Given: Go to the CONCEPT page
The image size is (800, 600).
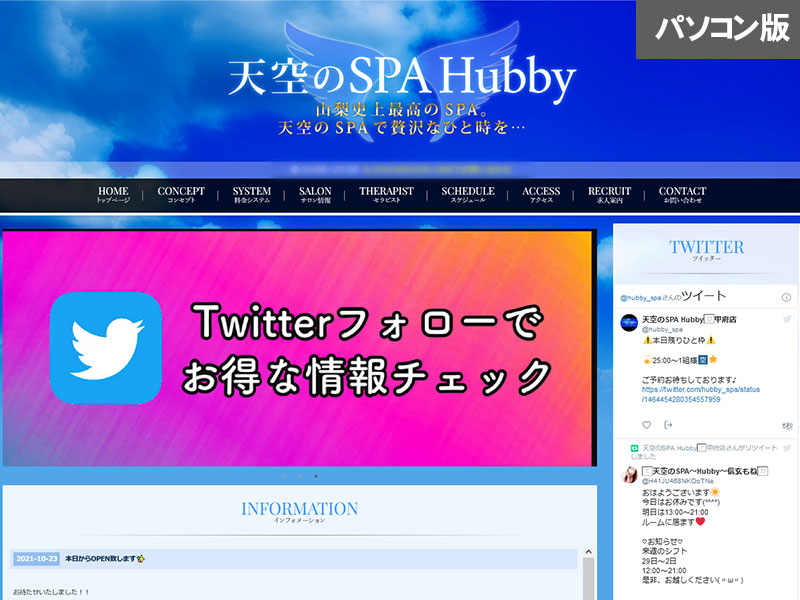Looking at the screenshot, I should [181, 195].
